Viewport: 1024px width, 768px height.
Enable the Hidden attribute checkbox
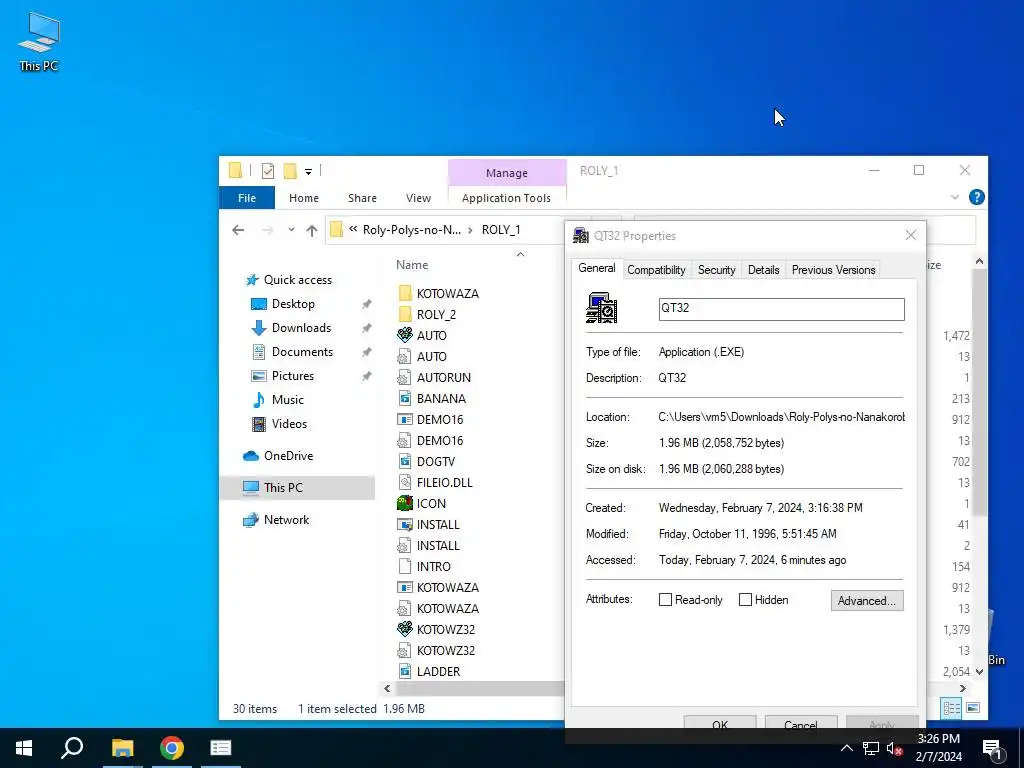click(745, 600)
